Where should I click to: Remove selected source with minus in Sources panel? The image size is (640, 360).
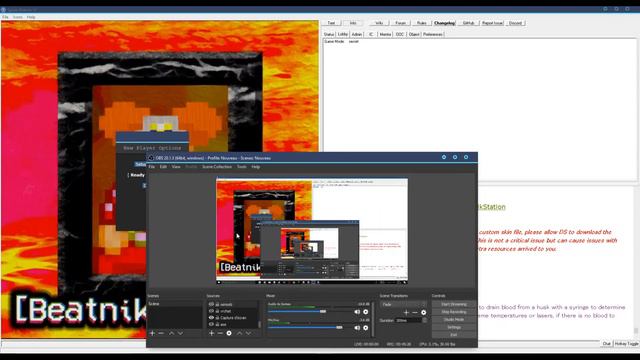220,333
